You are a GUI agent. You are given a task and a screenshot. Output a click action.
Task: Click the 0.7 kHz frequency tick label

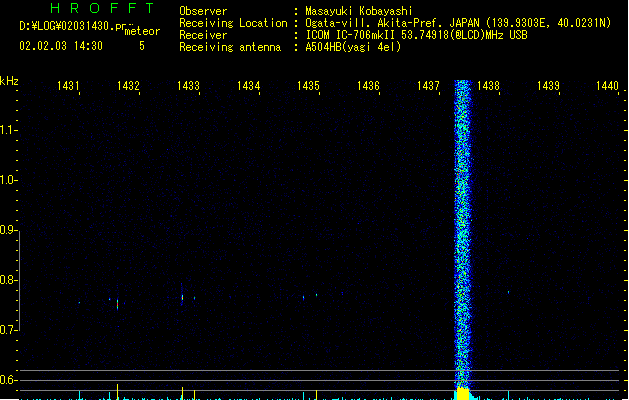(x=8, y=330)
